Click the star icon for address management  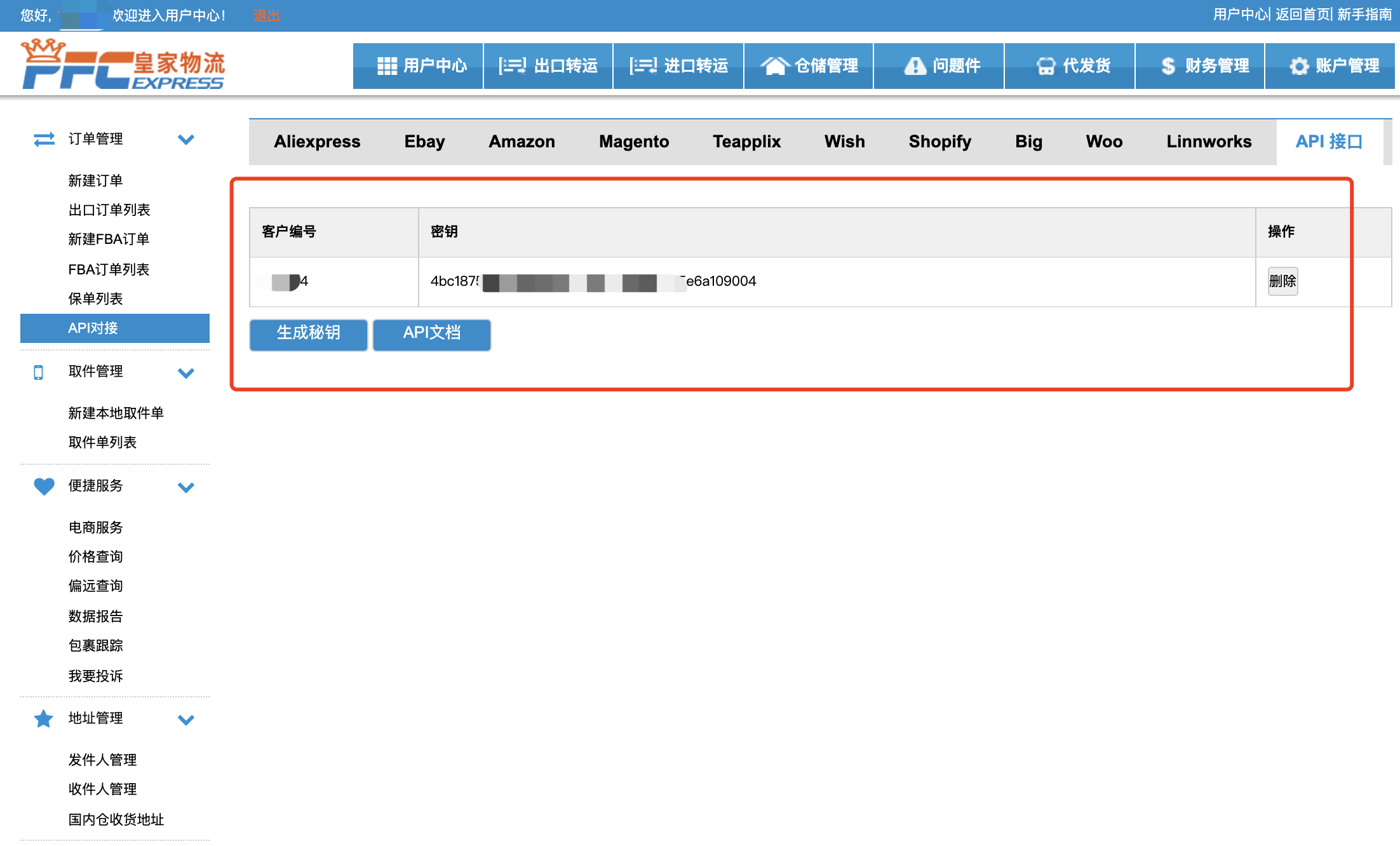click(44, 719)
